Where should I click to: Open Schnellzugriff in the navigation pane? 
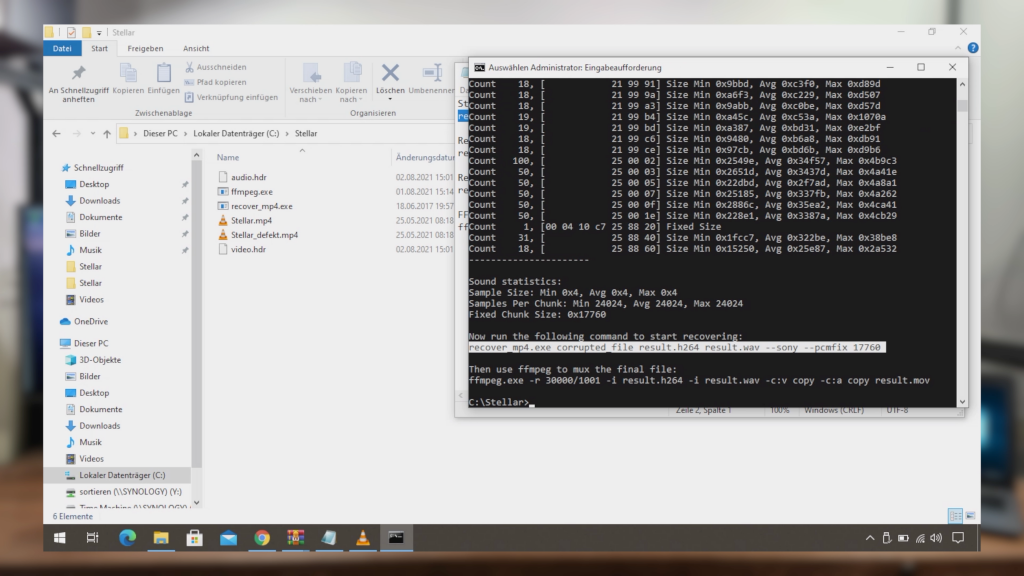click(98, 168)
